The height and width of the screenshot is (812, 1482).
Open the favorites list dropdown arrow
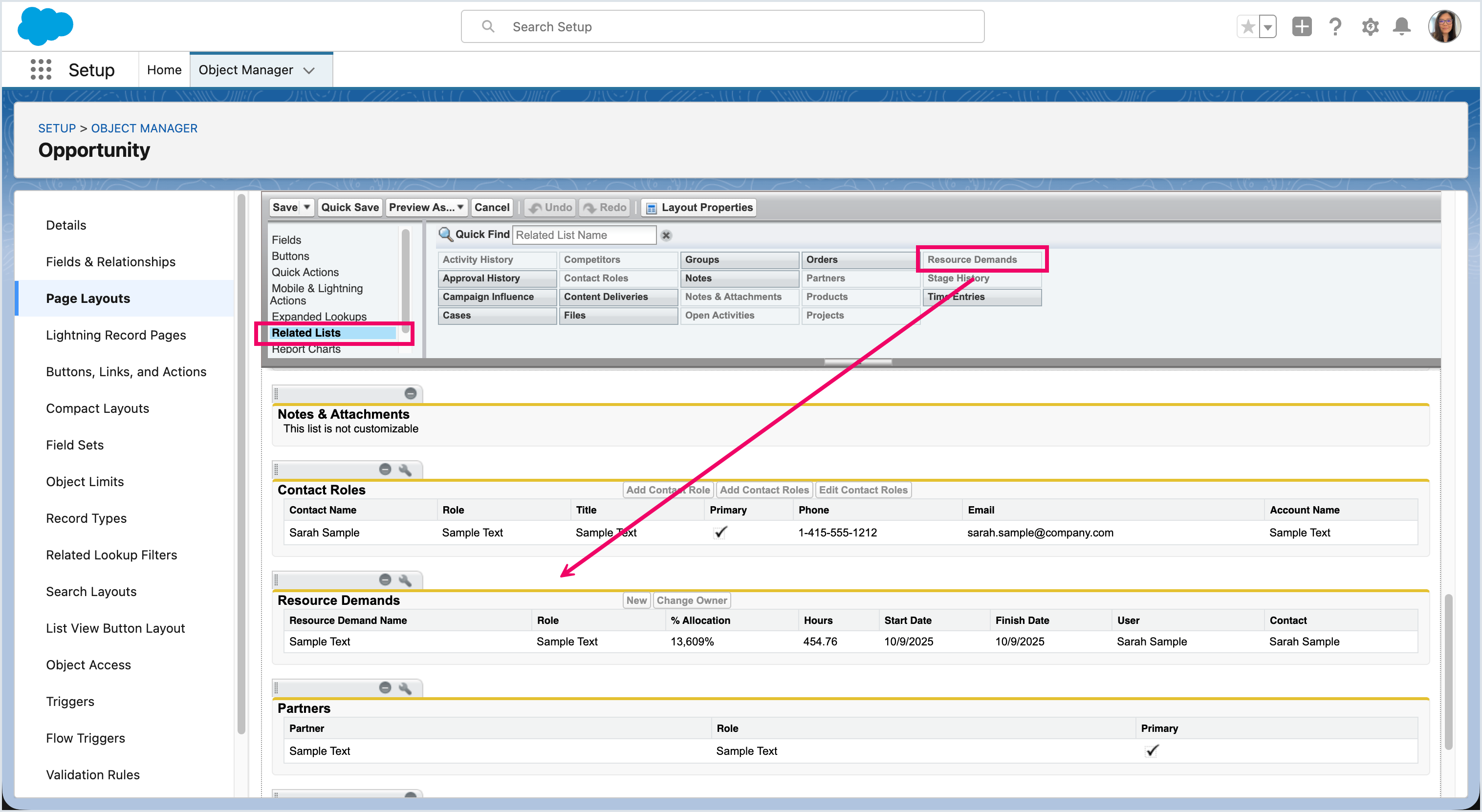coord(1267,26)
